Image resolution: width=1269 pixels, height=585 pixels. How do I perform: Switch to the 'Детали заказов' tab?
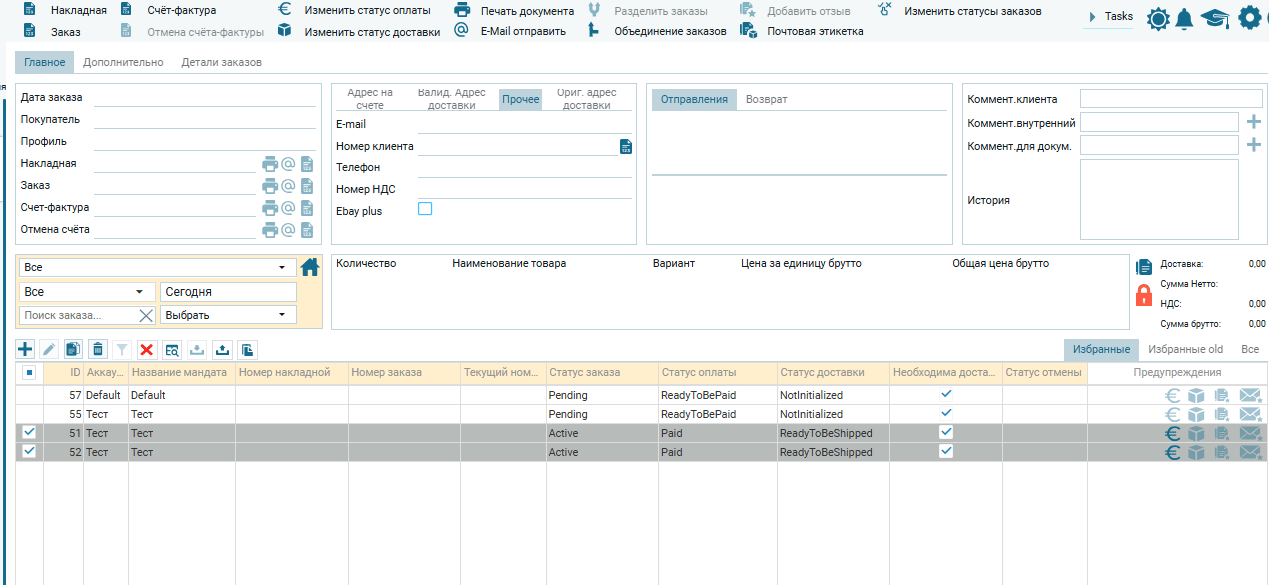[x=221, y=62]
